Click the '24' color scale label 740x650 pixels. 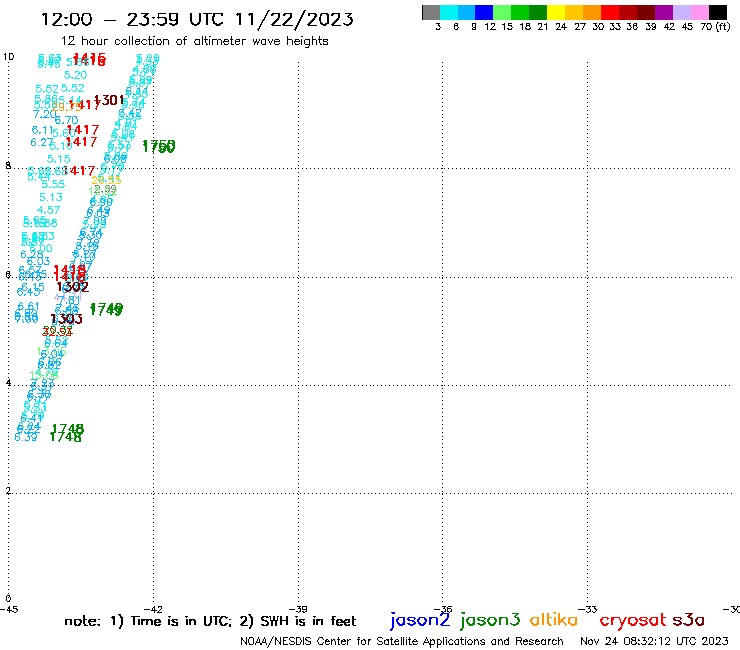coord(561,26)
